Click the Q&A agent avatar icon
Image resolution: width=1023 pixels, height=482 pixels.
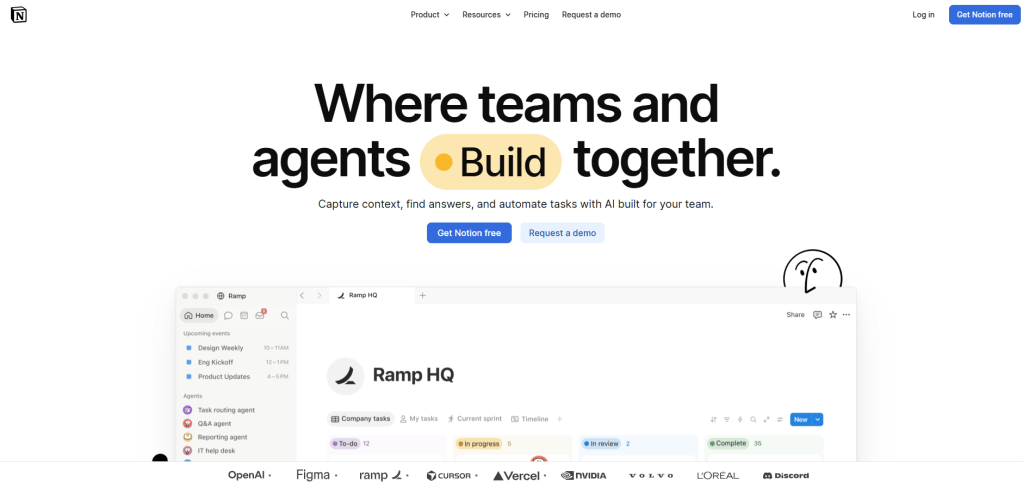(x=188, y=423)
